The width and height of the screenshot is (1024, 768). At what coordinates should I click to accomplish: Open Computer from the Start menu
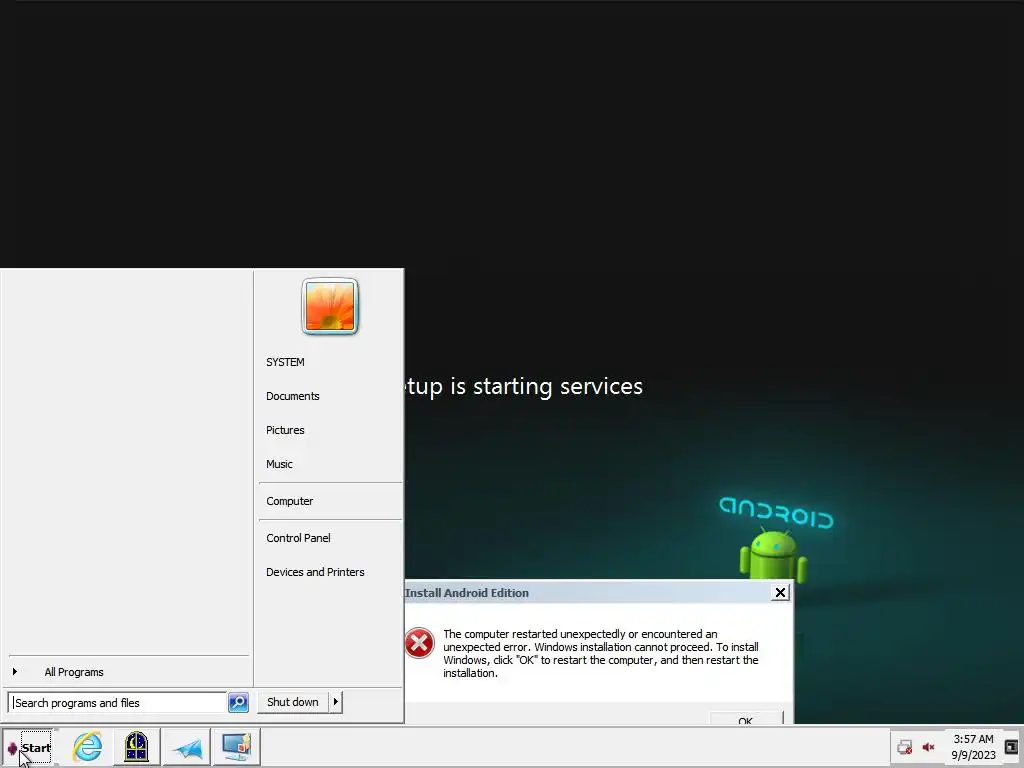pos(289,501)
